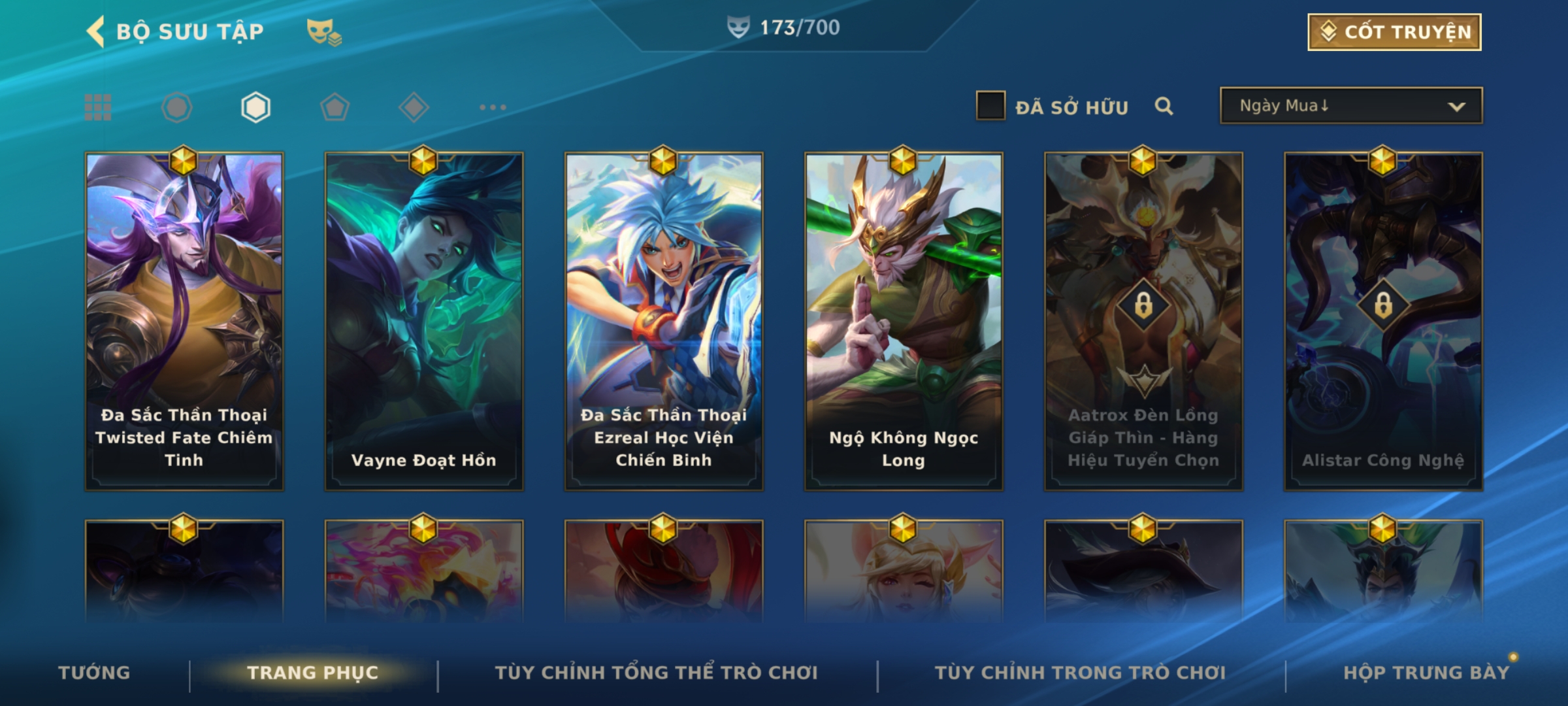The image size is (1568, 706).
Task: Select the pentagon rarity filter icon
Action: coord(335,107)
